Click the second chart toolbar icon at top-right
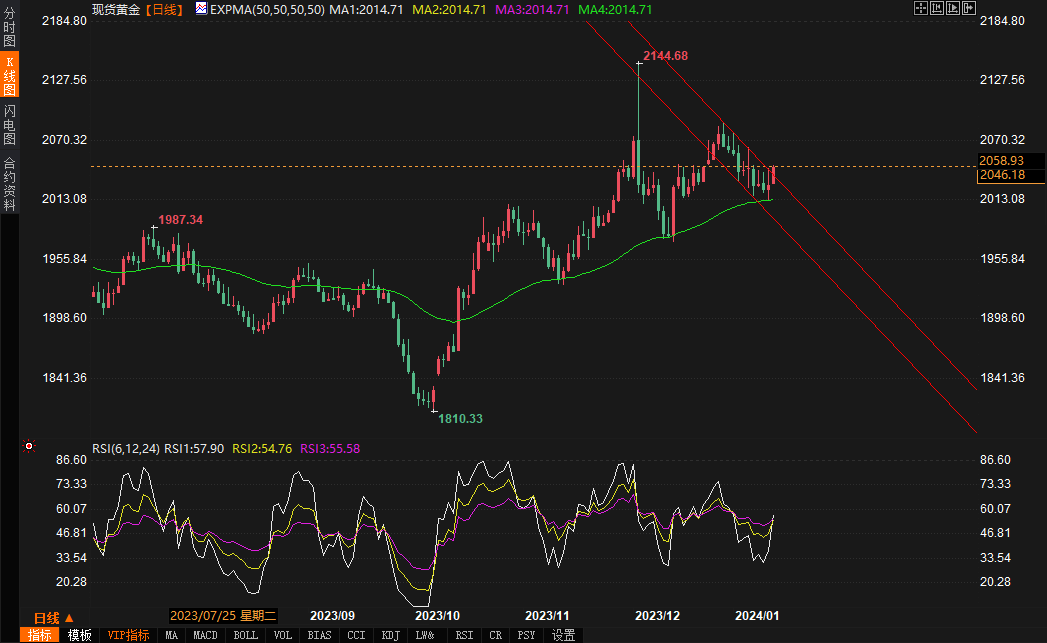The width and height of the screenshot is (1047, 643). click(937, 8)
